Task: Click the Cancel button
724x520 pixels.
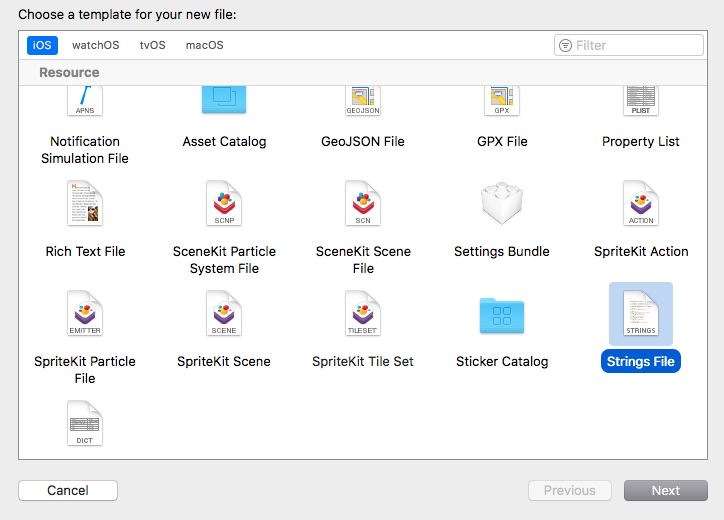Action: (x=68, y=490)
